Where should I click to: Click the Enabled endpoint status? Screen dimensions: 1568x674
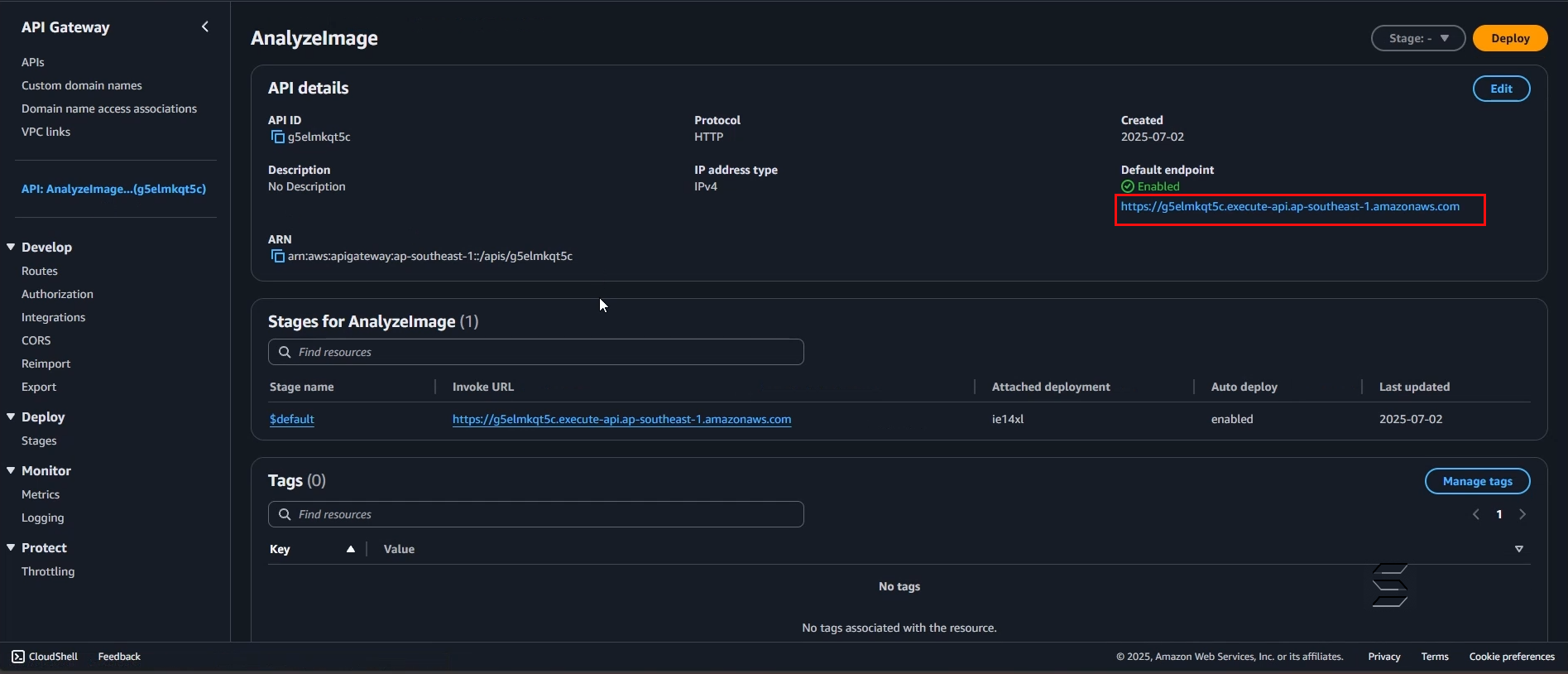(x=1150, y=186)
